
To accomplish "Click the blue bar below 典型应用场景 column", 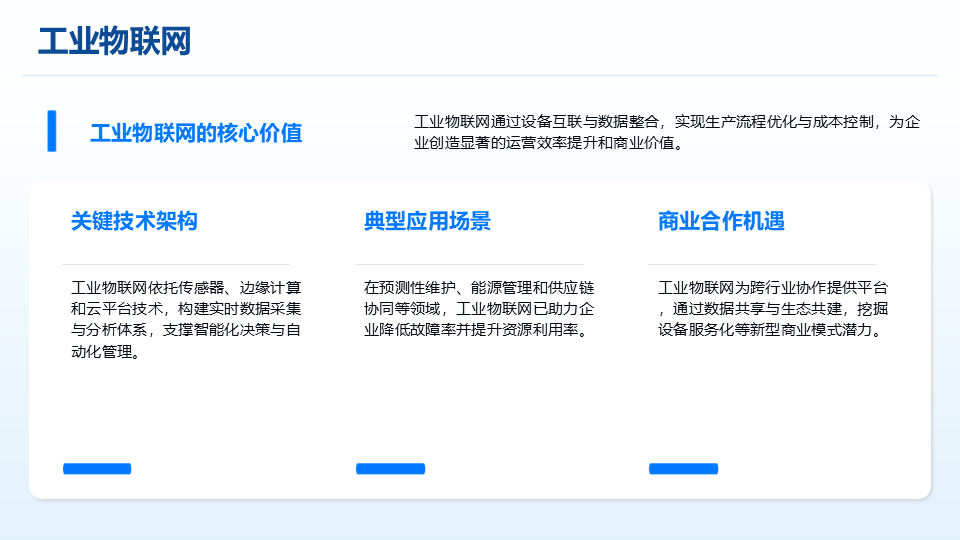I will (x=390, y=468).
